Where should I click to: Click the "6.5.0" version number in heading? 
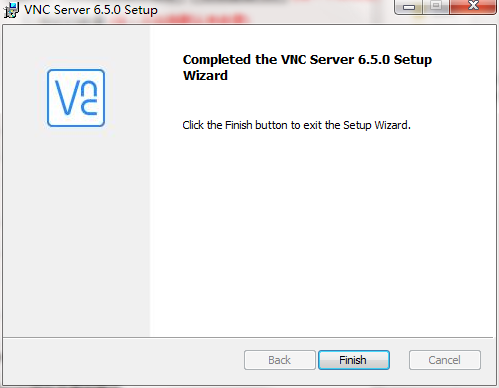click(374, 60)
